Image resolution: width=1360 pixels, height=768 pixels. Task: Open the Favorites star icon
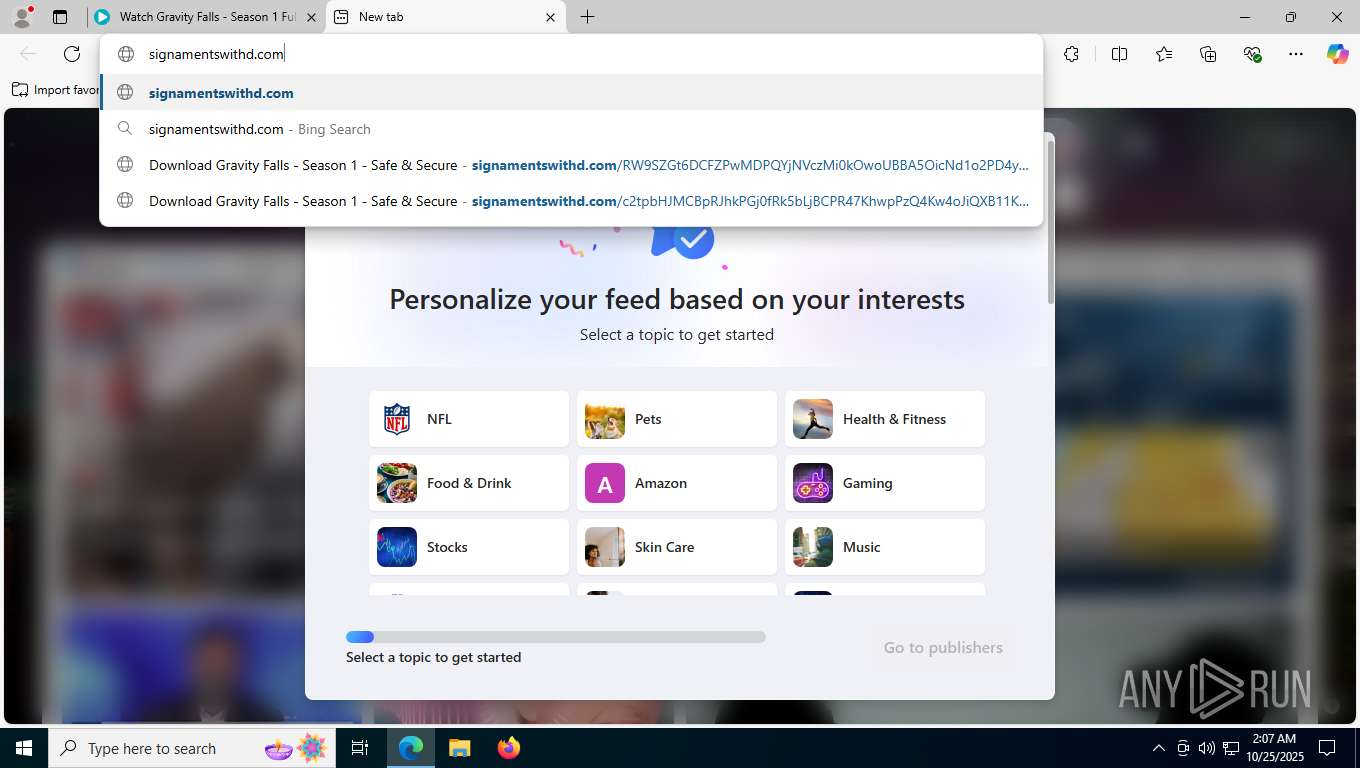coord(1164,54)
